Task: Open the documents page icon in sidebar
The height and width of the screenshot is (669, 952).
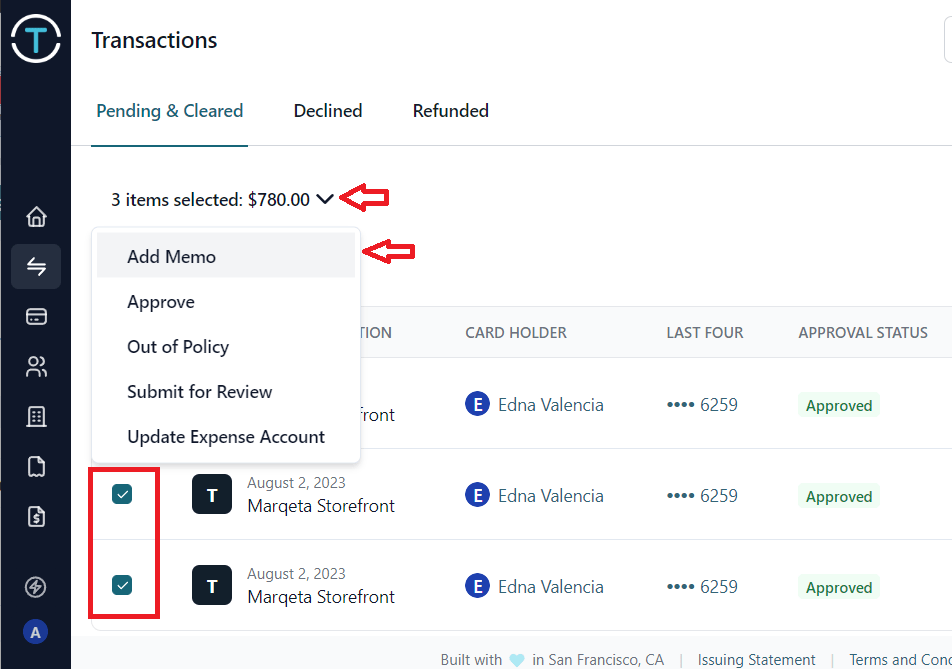Action: pos(36,466)
